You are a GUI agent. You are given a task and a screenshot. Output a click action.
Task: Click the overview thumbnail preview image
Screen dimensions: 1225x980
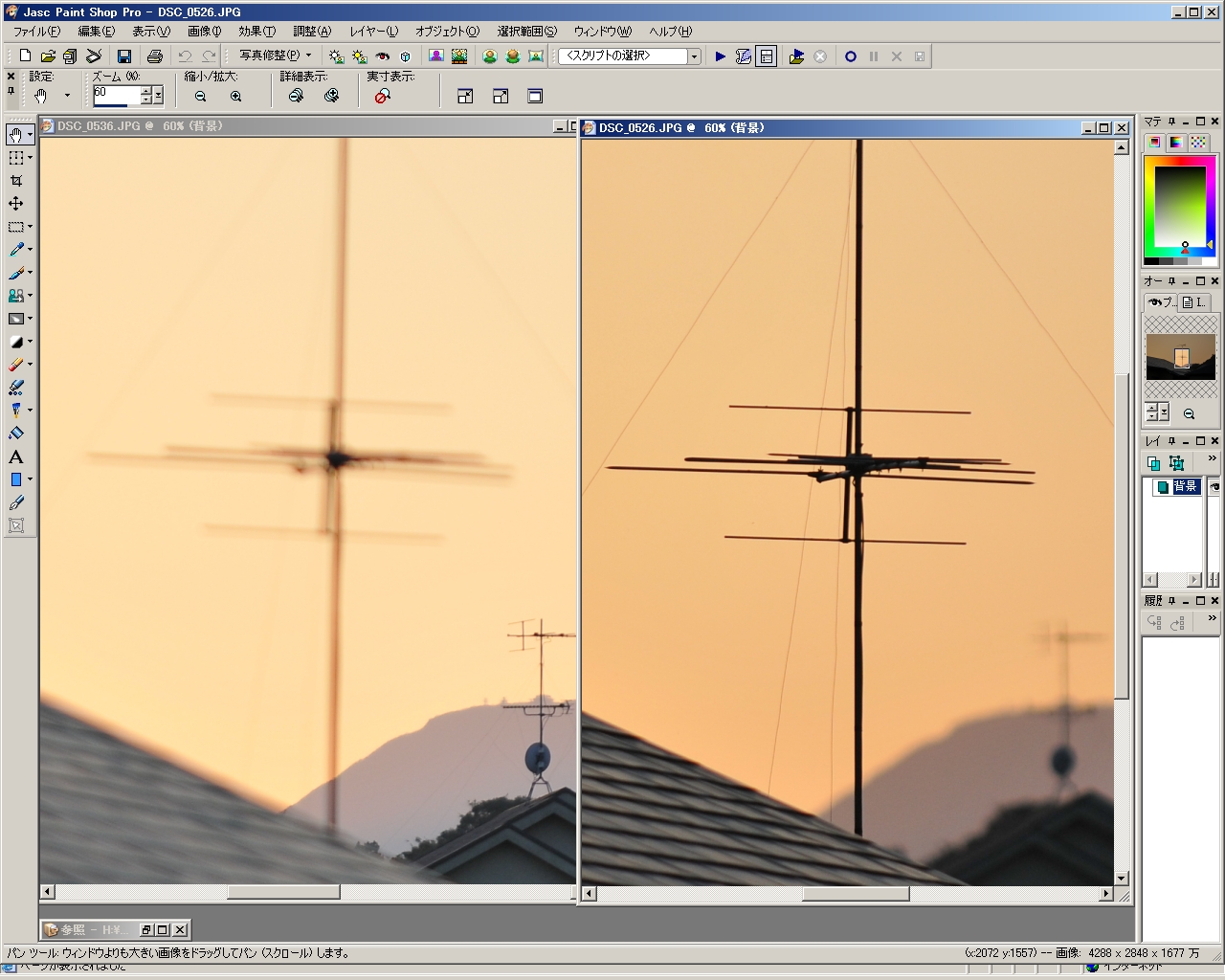(1180, 356)
